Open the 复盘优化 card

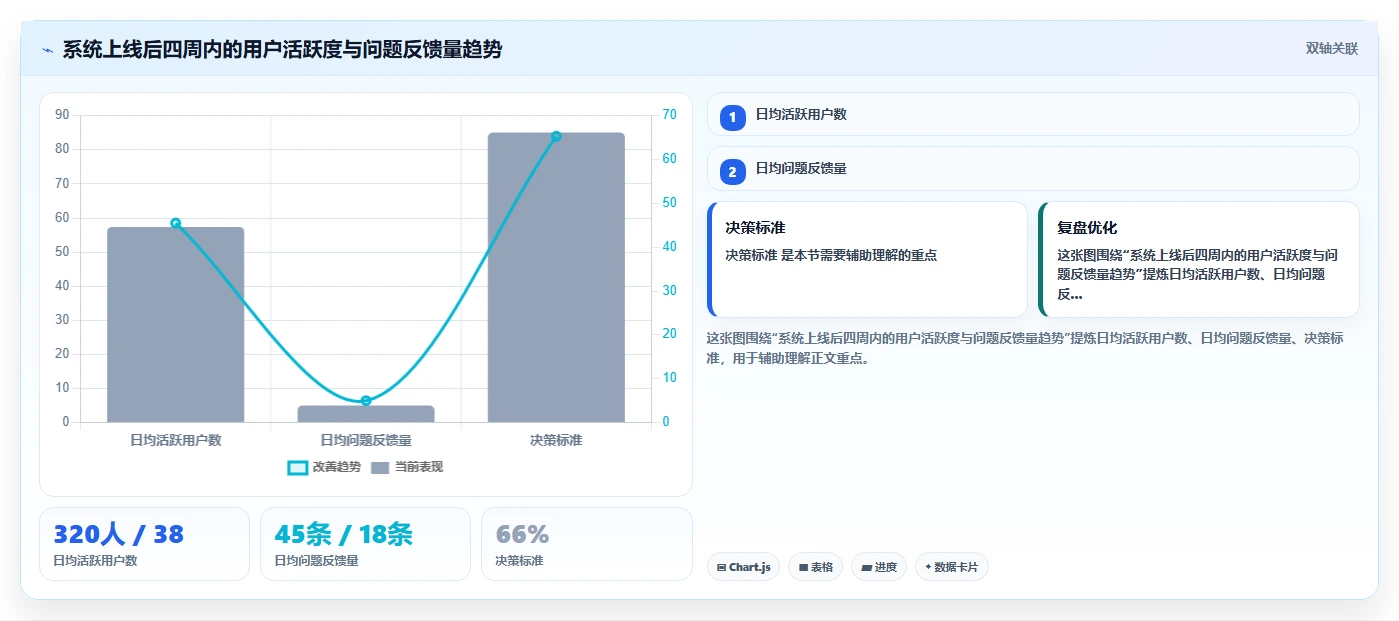point(1199,259)
